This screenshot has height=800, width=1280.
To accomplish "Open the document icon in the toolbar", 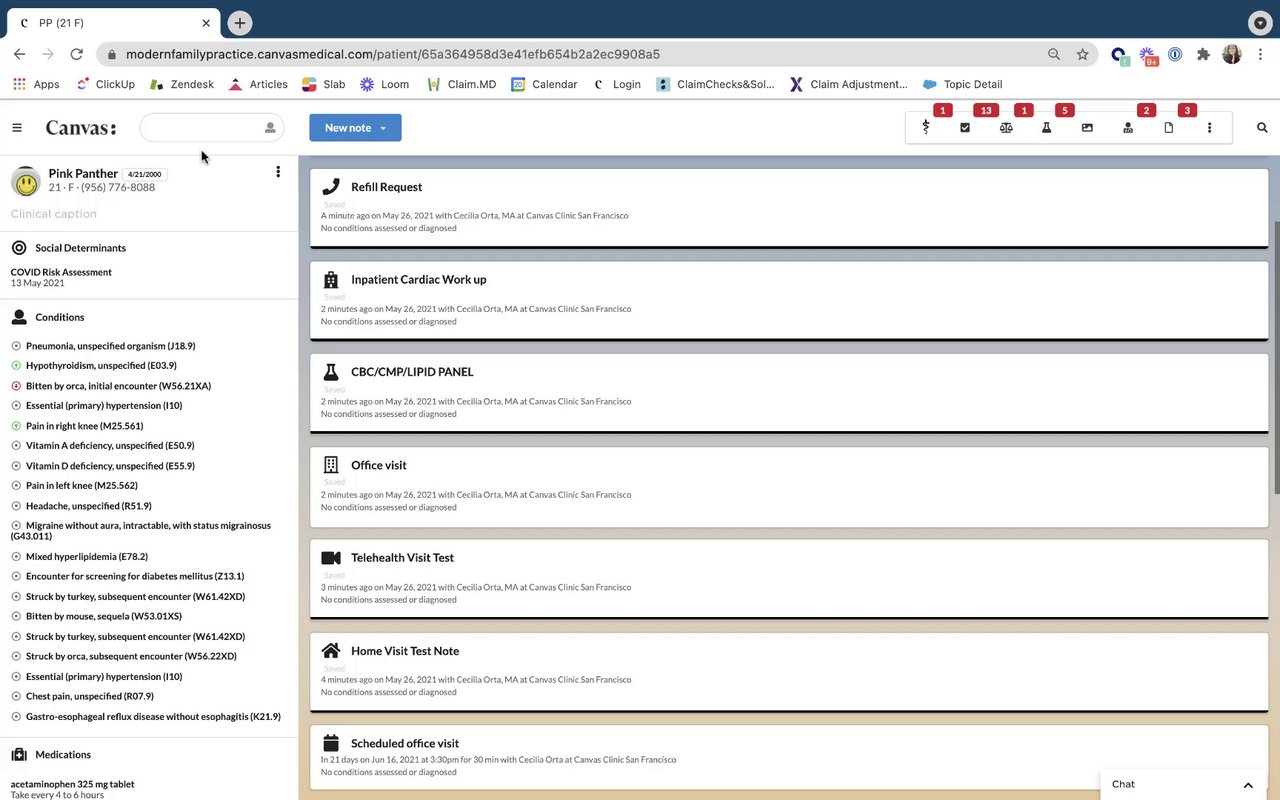I will pyautogui.click(x=1168, y=128).
